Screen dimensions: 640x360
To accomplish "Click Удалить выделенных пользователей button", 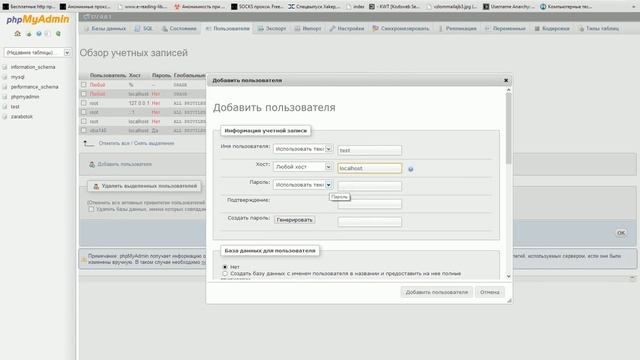I will coord(144,186).
